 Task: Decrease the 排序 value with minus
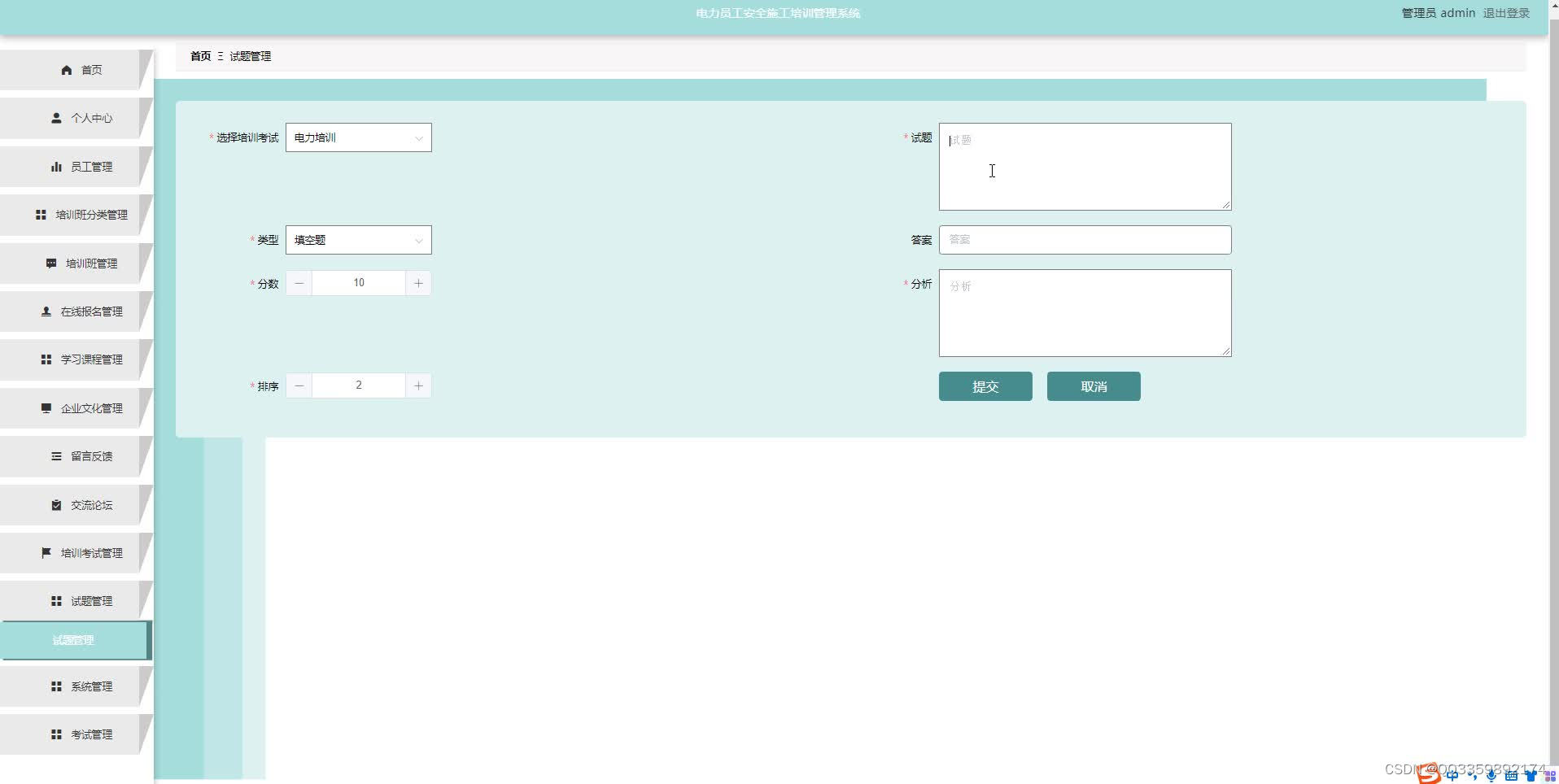tap(299, 385)
